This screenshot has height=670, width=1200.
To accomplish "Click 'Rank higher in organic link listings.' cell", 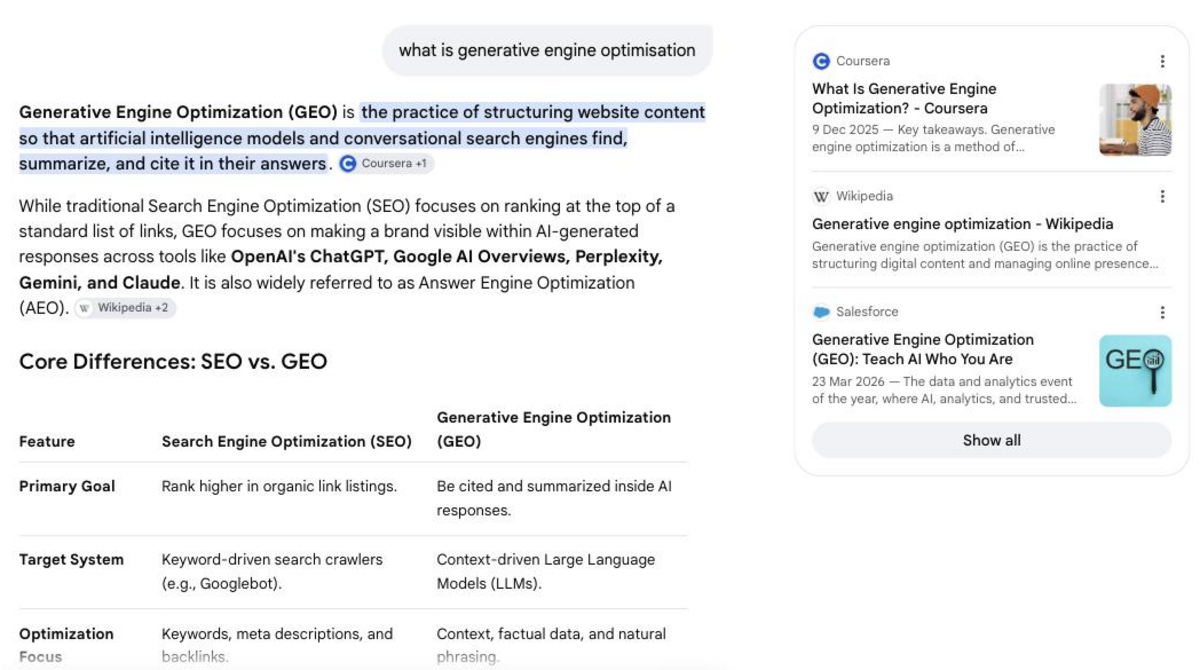I will coord(279,486).
